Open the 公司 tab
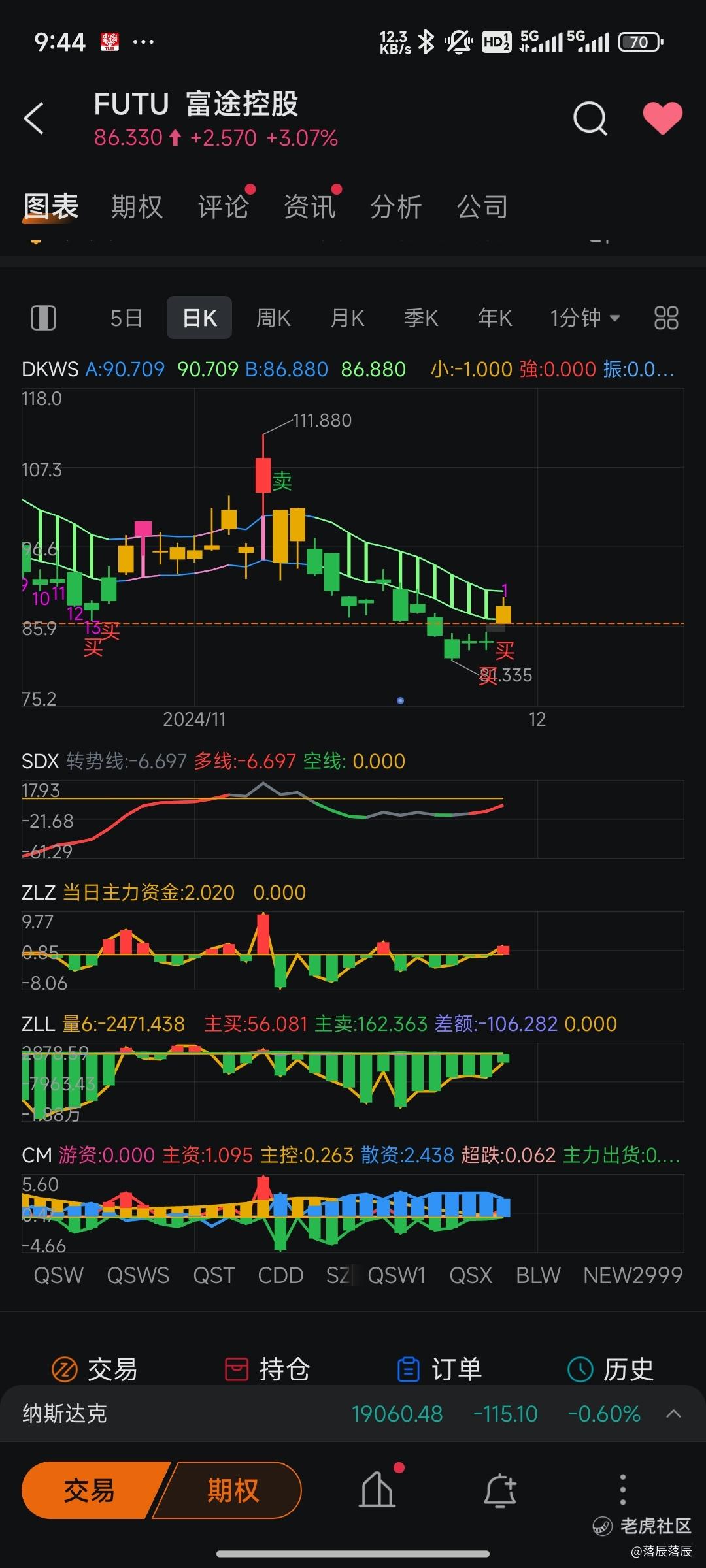706x1568 pixels. click(x=482, y=206)
